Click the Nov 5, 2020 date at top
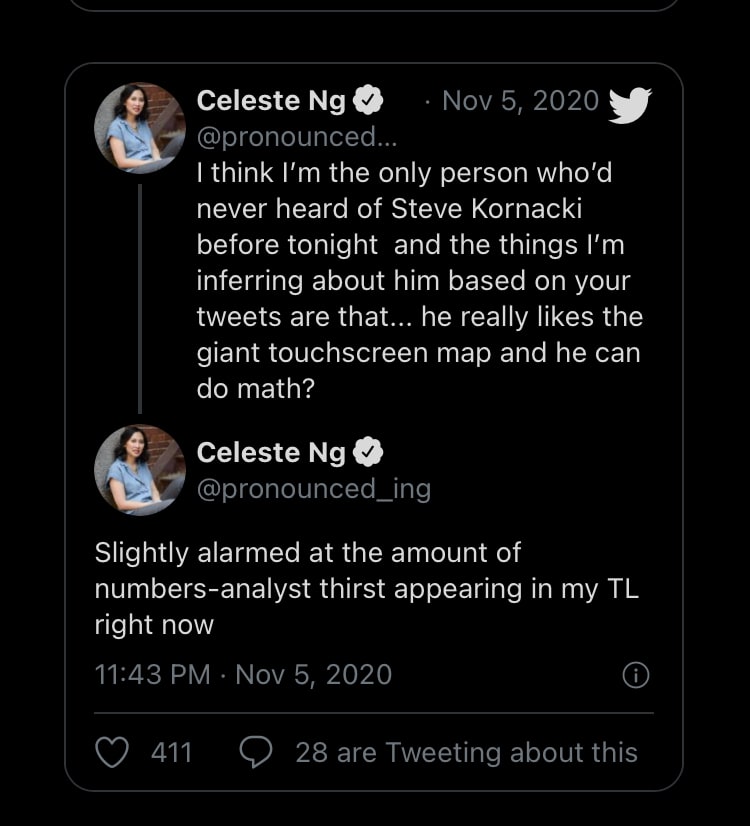750x826 pixels. (520, 101)
